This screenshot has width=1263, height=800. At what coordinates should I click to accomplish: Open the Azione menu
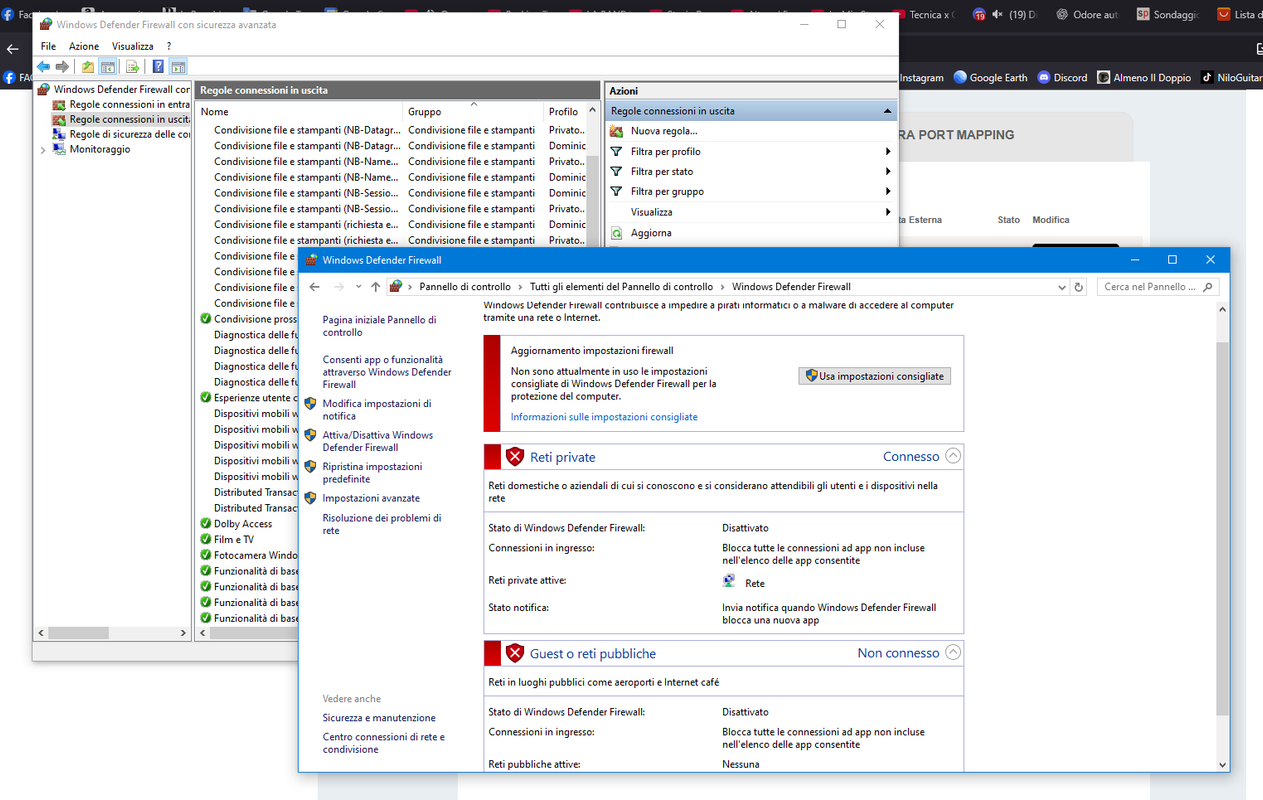pos(84,46)
